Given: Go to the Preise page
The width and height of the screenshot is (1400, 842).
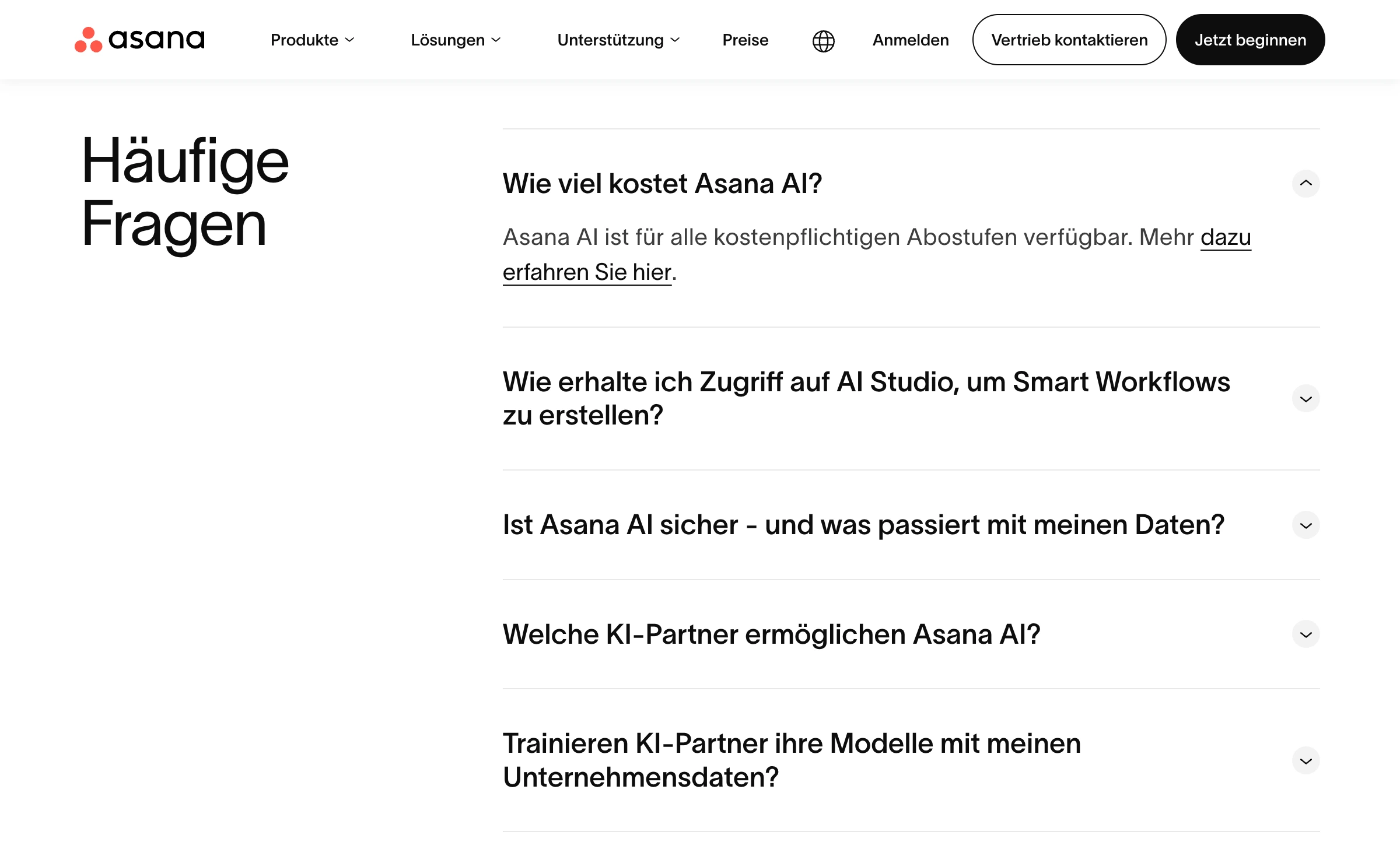Looking at the screenshot, I should (745, 40).
